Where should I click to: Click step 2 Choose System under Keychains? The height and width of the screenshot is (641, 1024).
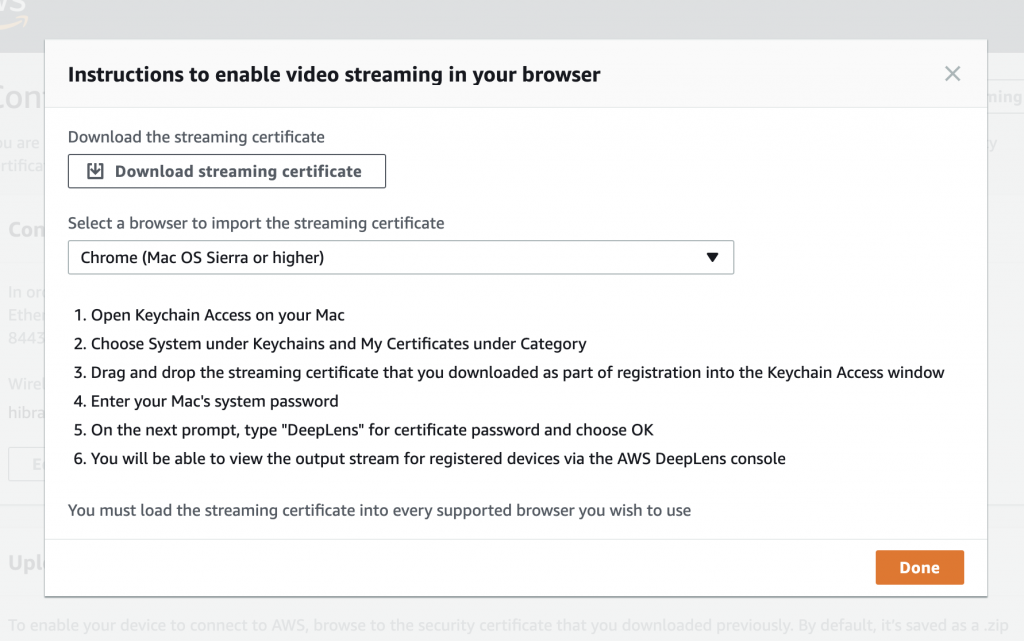tap(338, 344)
